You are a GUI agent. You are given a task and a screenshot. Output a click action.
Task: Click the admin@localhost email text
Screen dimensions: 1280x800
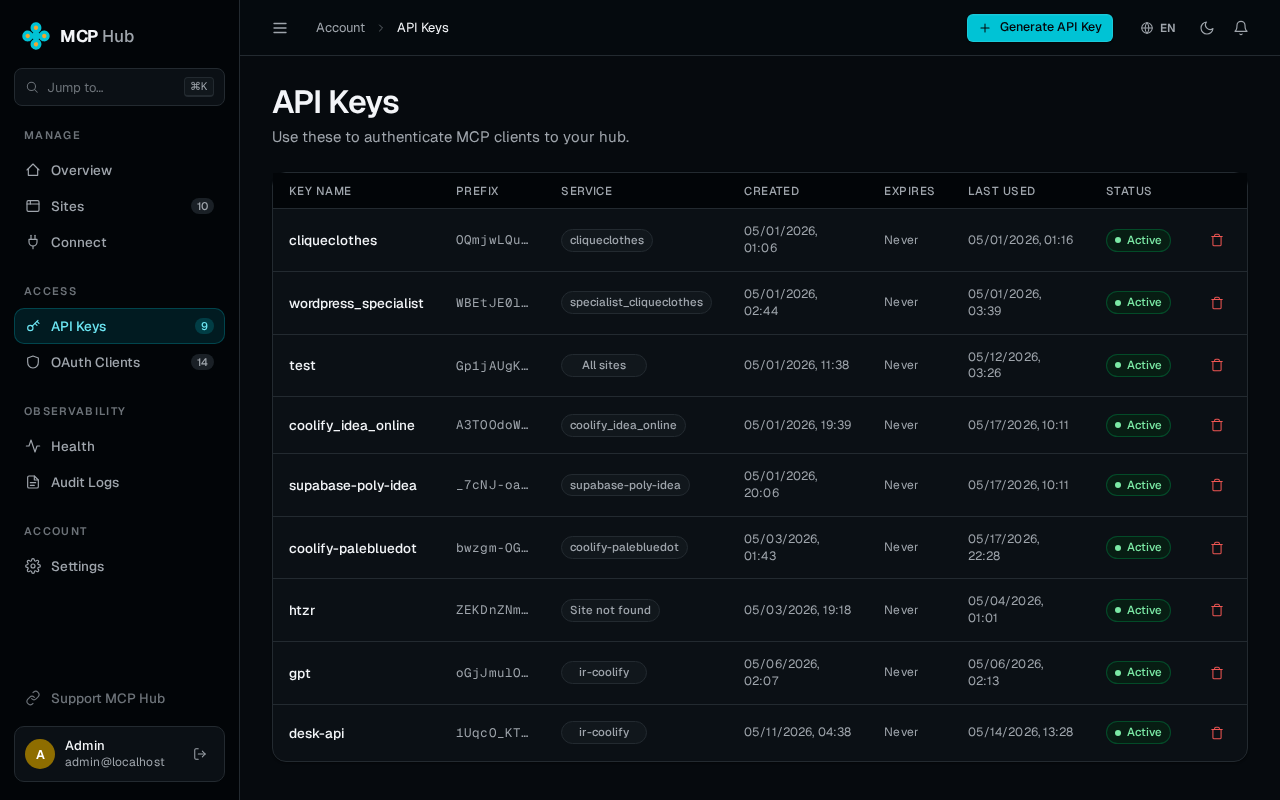click(x=115, y=762)
